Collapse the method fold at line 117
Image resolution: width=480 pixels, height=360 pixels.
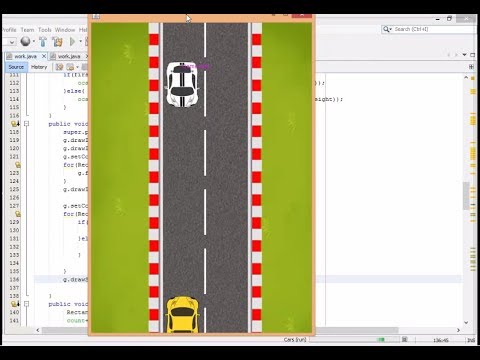[26, 124]
